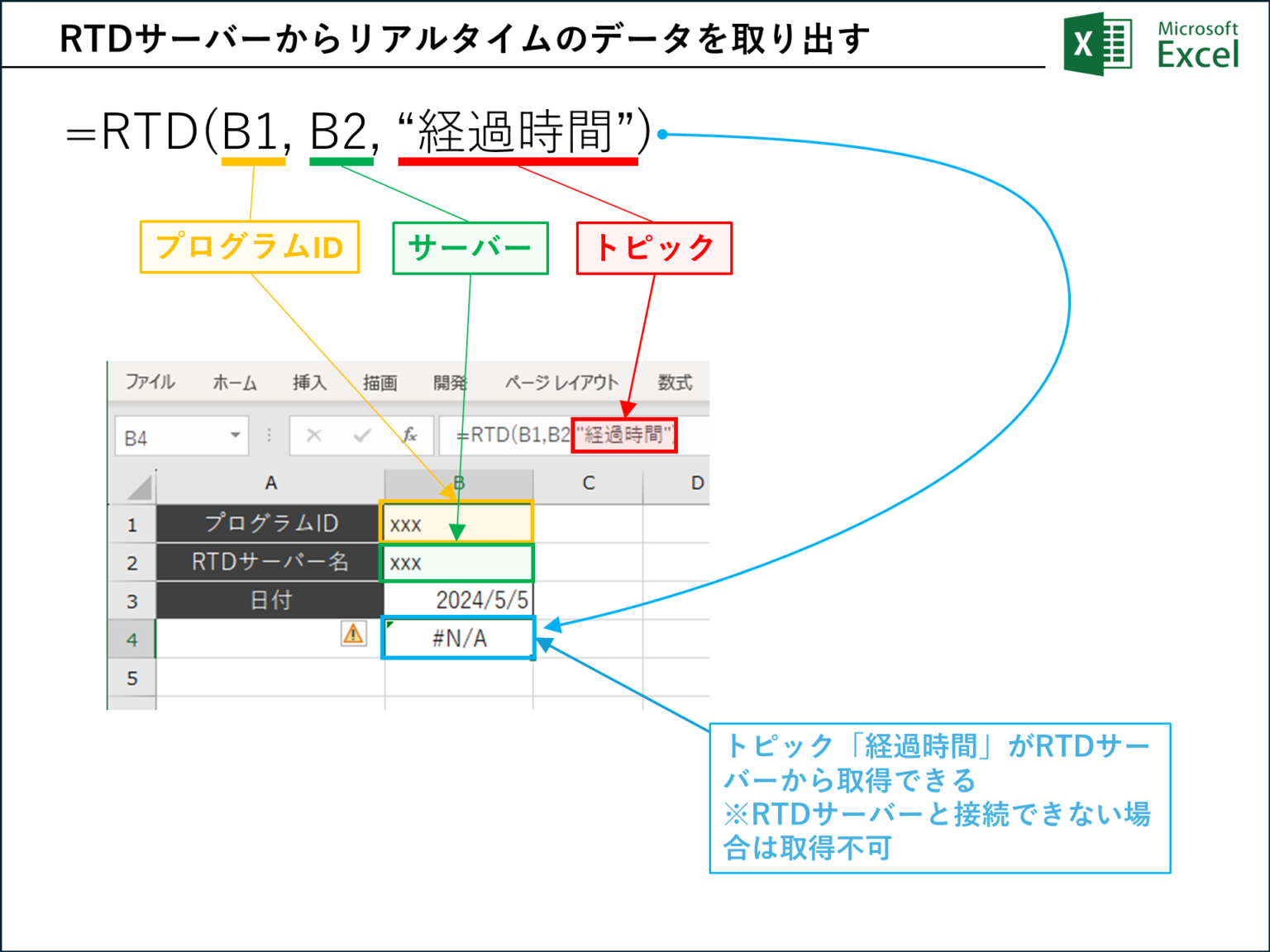1270x952 pixels.
Task: Click the warning icon beside the #N/A cell
Action: (354, 635)
